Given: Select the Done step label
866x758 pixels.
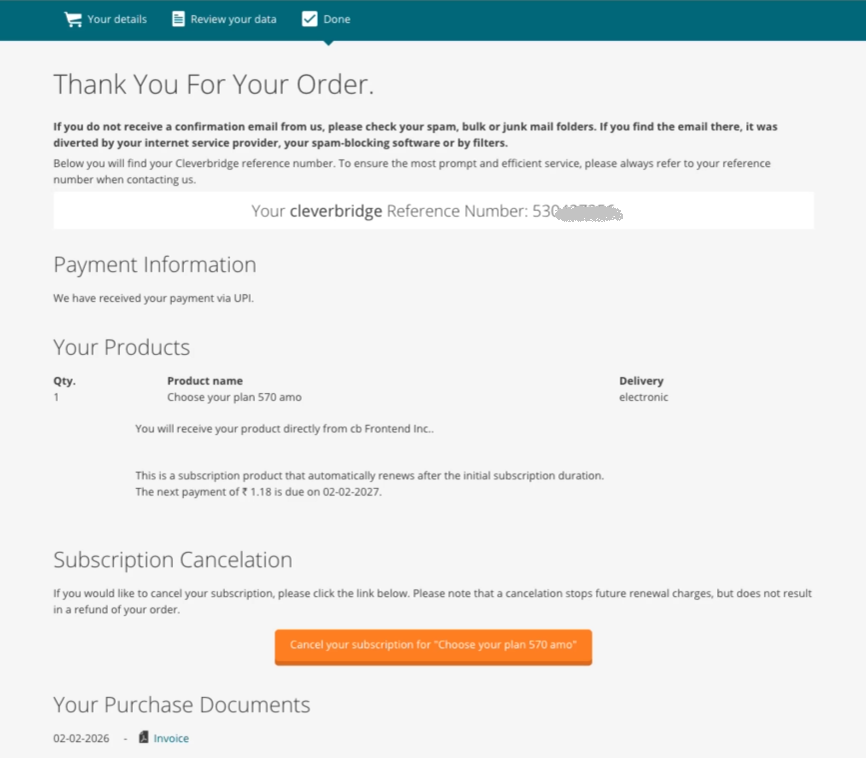Looking at the screenshot, I should 337,19.
